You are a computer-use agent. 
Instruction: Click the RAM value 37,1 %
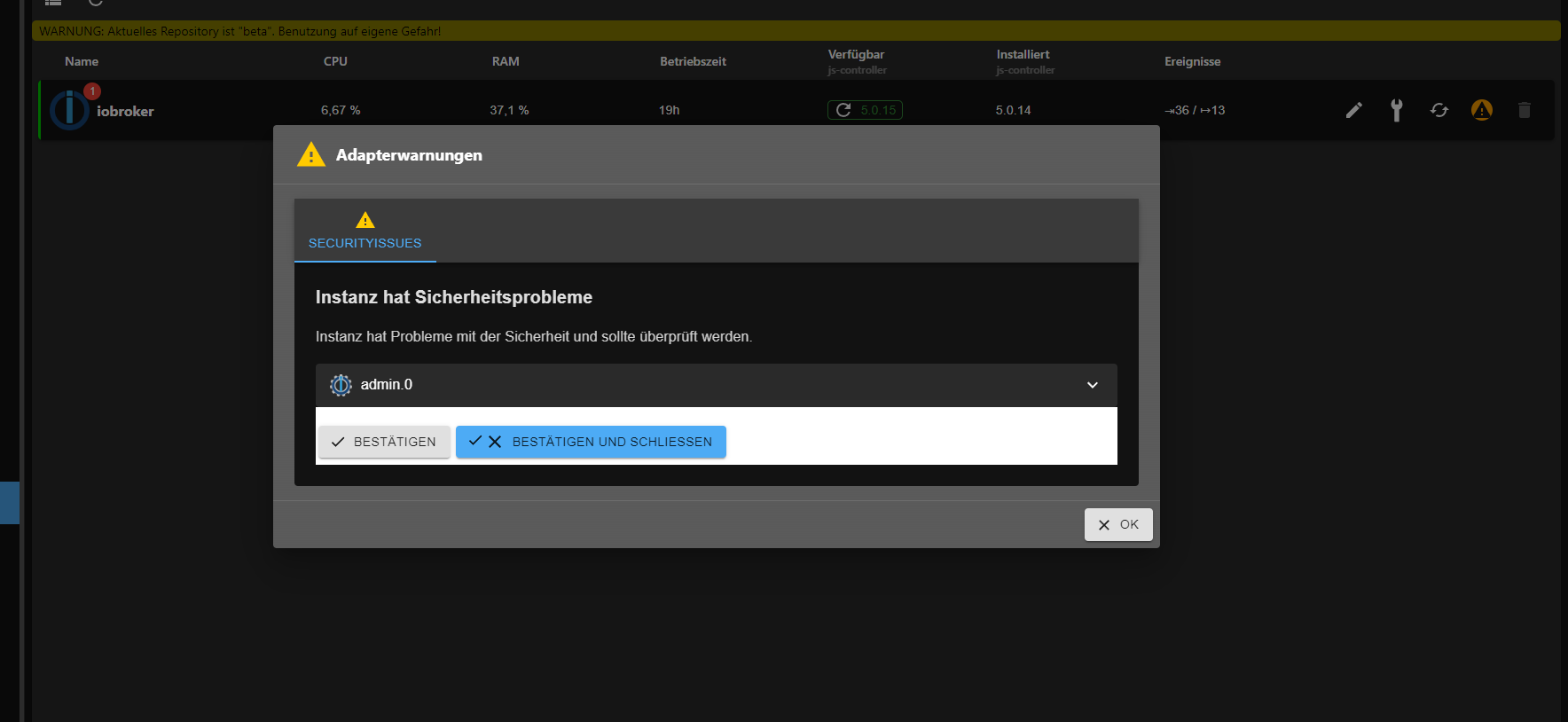(509, 110)
